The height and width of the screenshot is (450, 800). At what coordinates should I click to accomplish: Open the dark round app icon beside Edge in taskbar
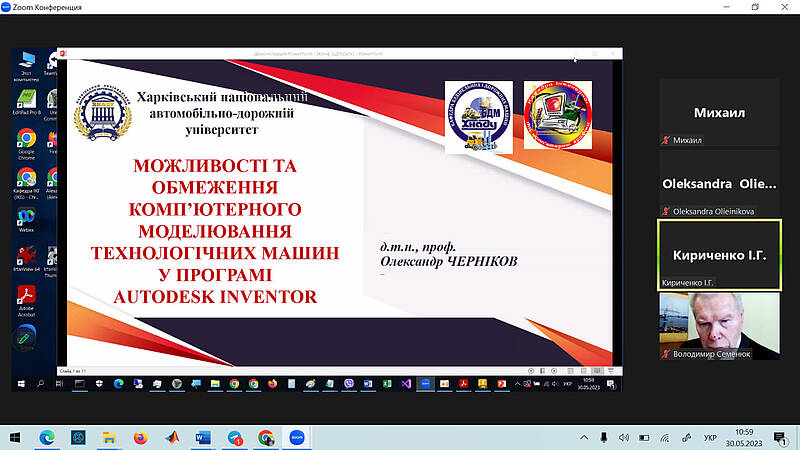tap(78, 437)
